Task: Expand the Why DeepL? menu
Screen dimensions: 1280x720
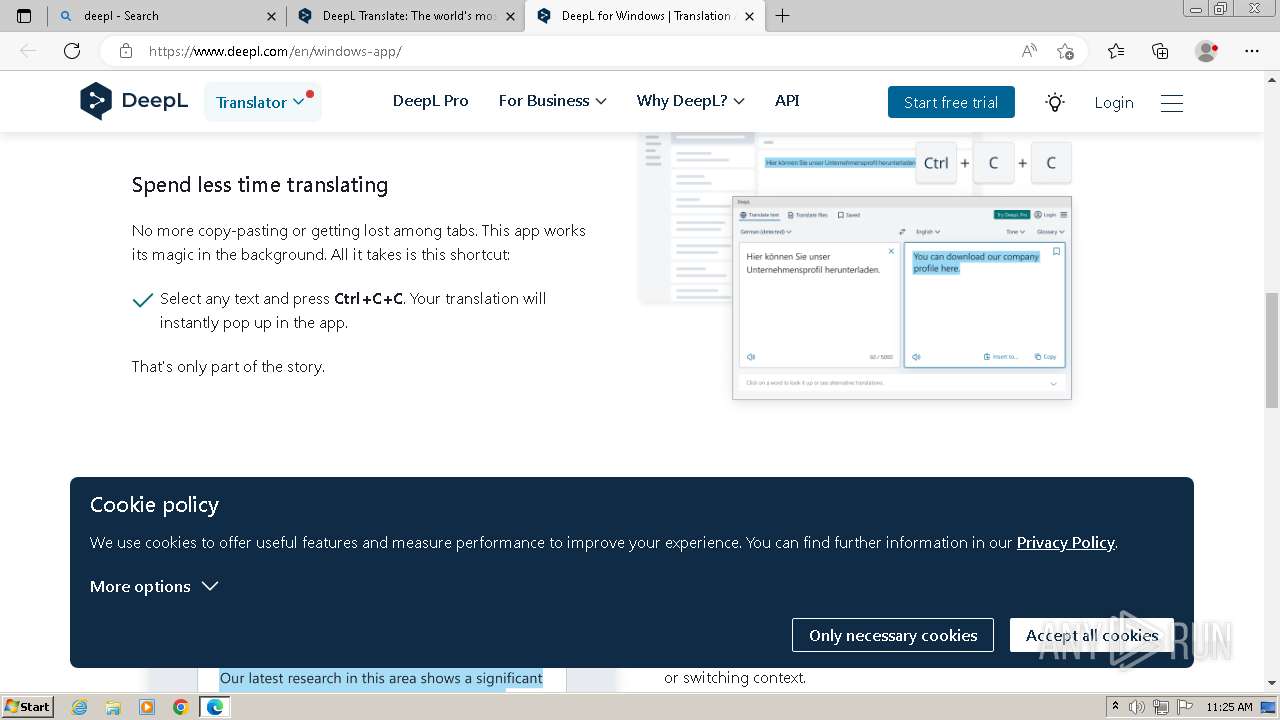Action: [x=690, y=101]
